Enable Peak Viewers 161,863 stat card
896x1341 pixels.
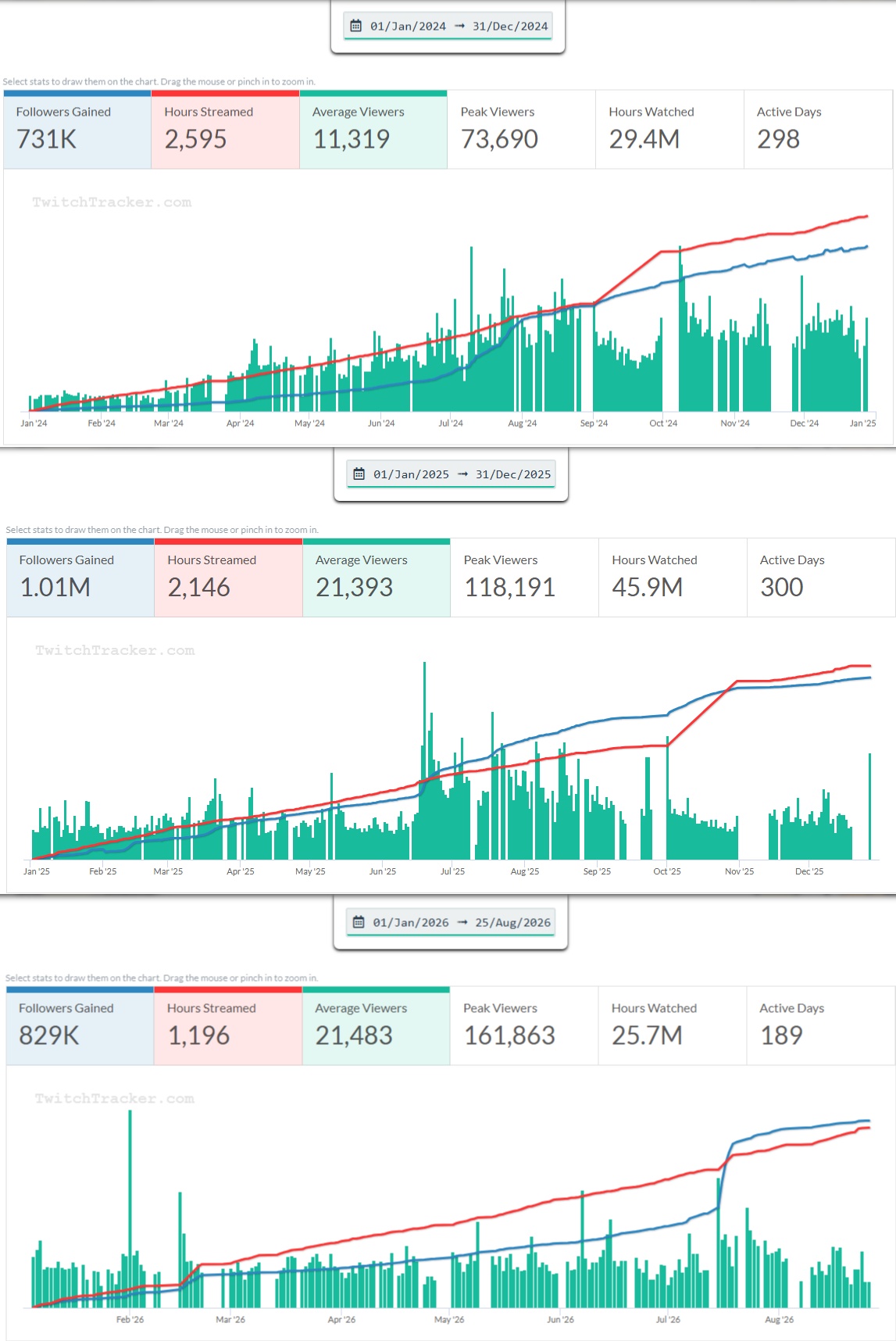point(523,1026)
